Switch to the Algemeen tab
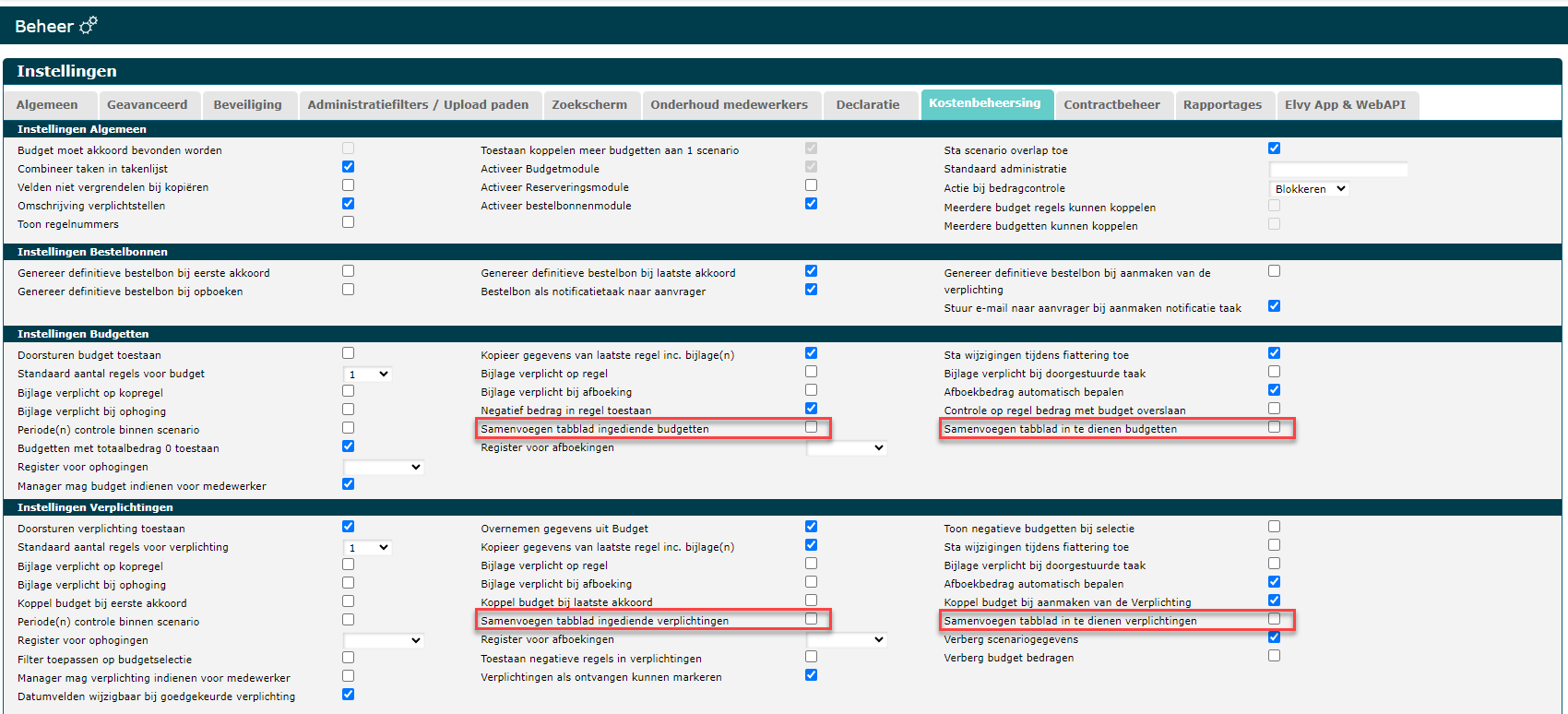Viewport: 1568px width, 714px height. point(47,105)
